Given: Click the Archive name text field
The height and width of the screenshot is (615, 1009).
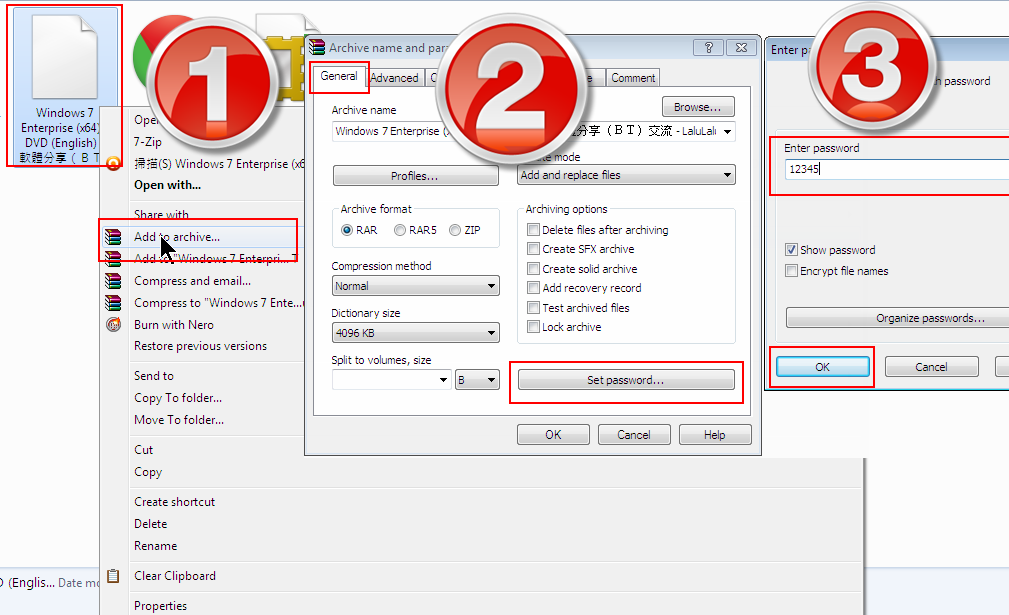Looking at the screenshot, I should coord(533,131).
